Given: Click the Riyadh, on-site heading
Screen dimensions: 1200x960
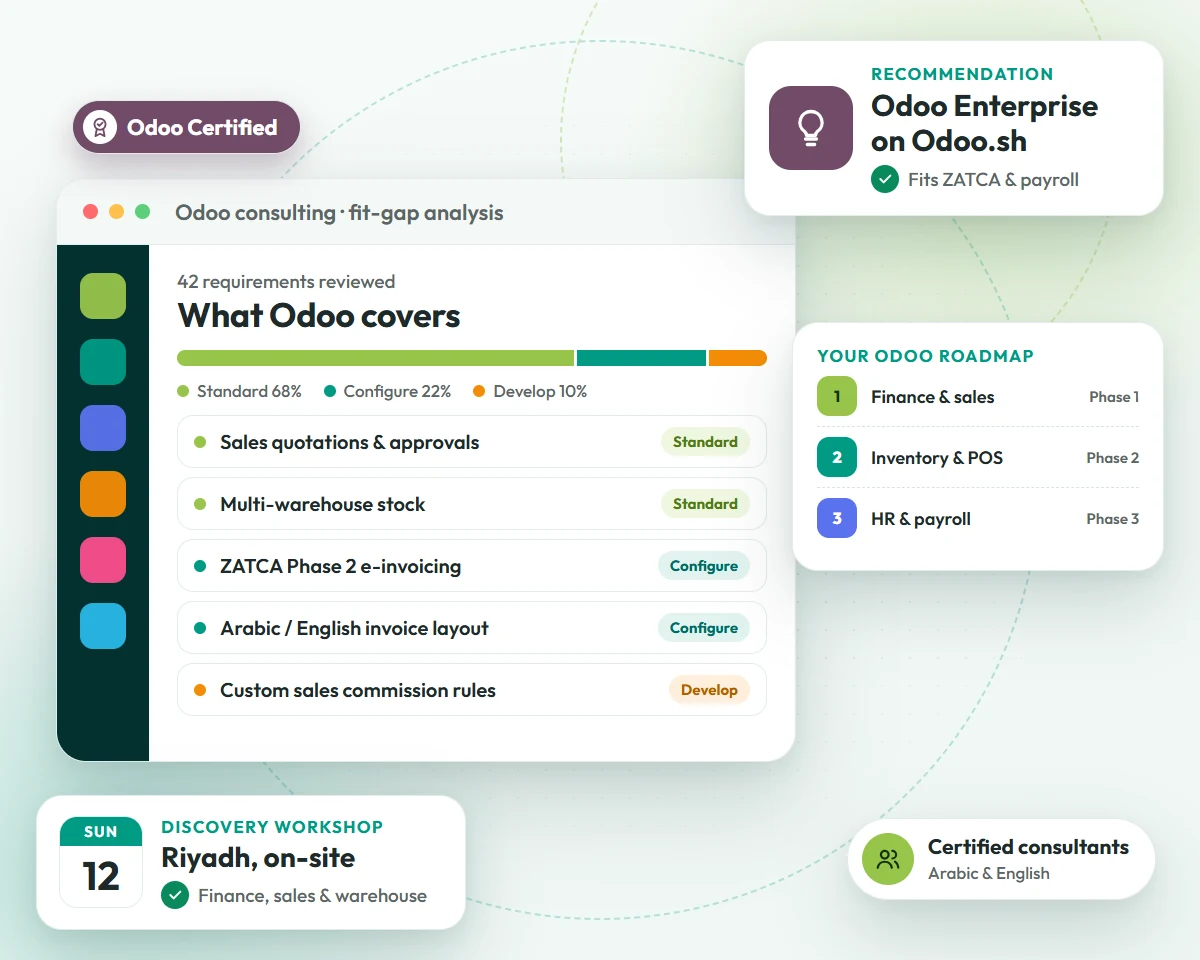Looking at the screenshot, I should click(x=258, y=858).
